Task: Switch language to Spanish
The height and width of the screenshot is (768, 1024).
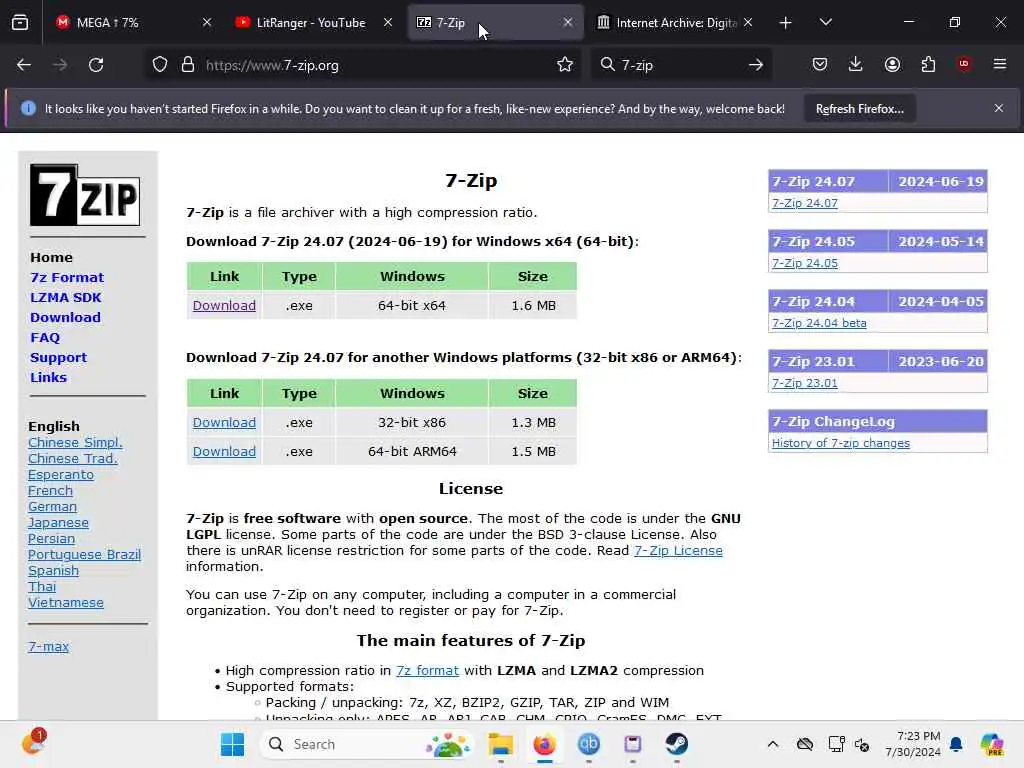Action: [x=54, y=571]
